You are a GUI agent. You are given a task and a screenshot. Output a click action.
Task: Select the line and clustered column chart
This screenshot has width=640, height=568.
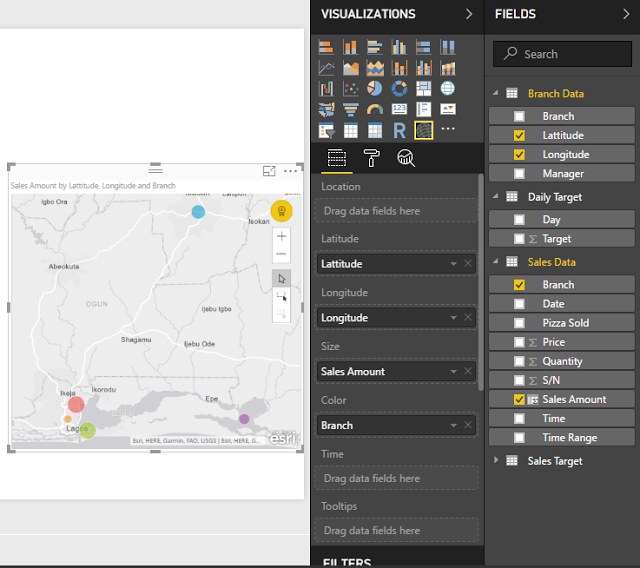tap(424, 68)
